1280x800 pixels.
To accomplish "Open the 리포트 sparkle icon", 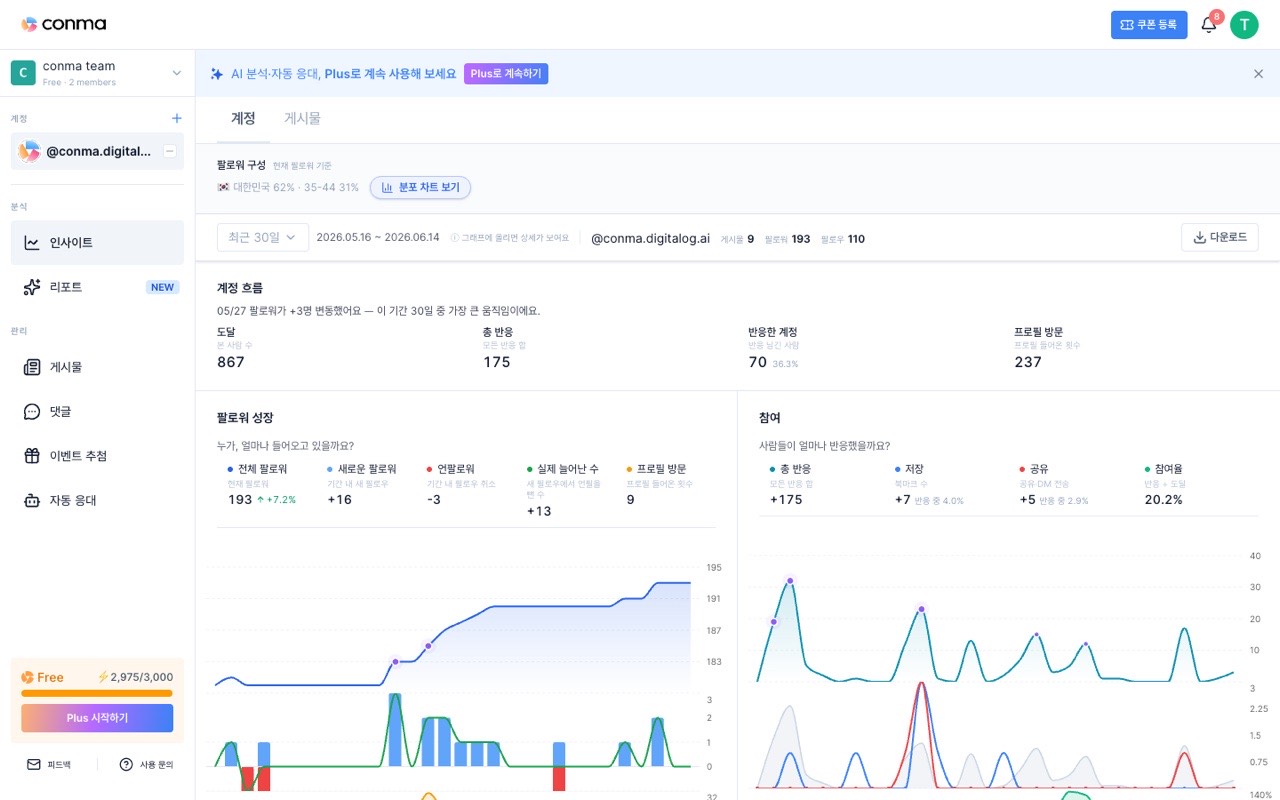I will [32, 287].
